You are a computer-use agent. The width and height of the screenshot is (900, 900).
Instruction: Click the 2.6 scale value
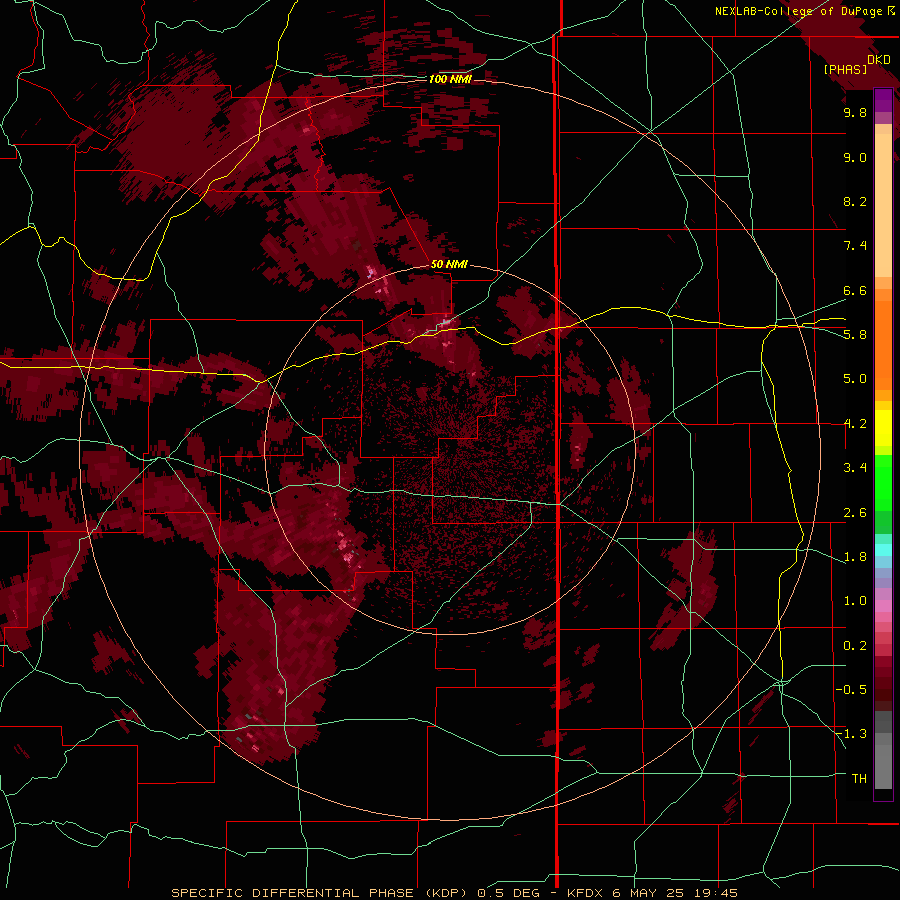(x=855, y=513)
